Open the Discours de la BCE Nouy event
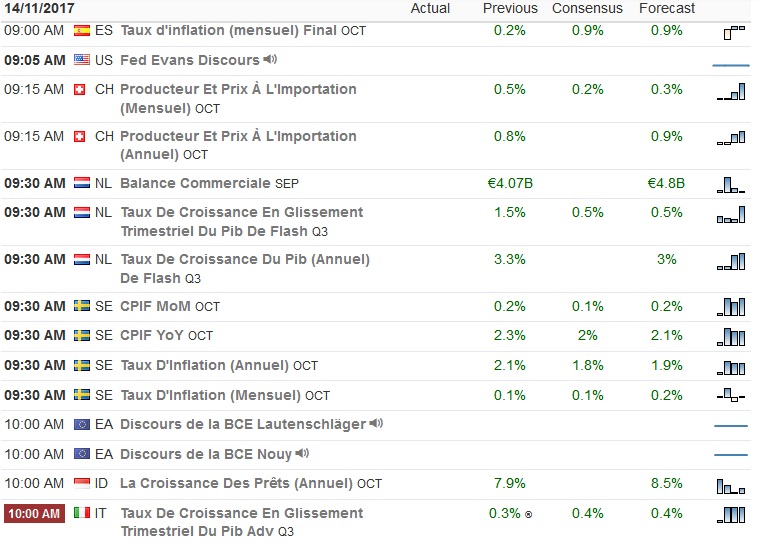 (x=205, y=454)
